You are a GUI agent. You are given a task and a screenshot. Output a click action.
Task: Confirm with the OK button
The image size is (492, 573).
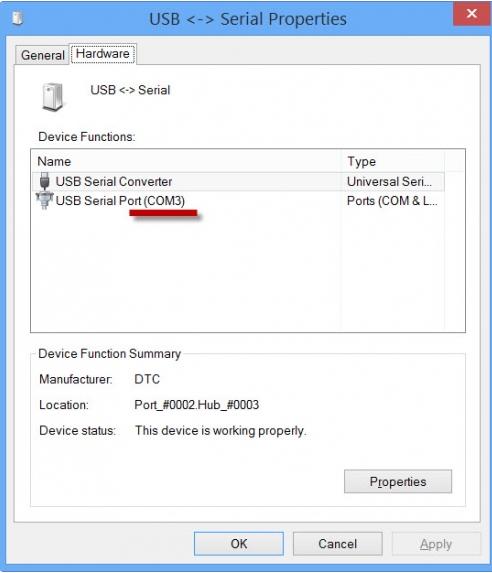239,544
